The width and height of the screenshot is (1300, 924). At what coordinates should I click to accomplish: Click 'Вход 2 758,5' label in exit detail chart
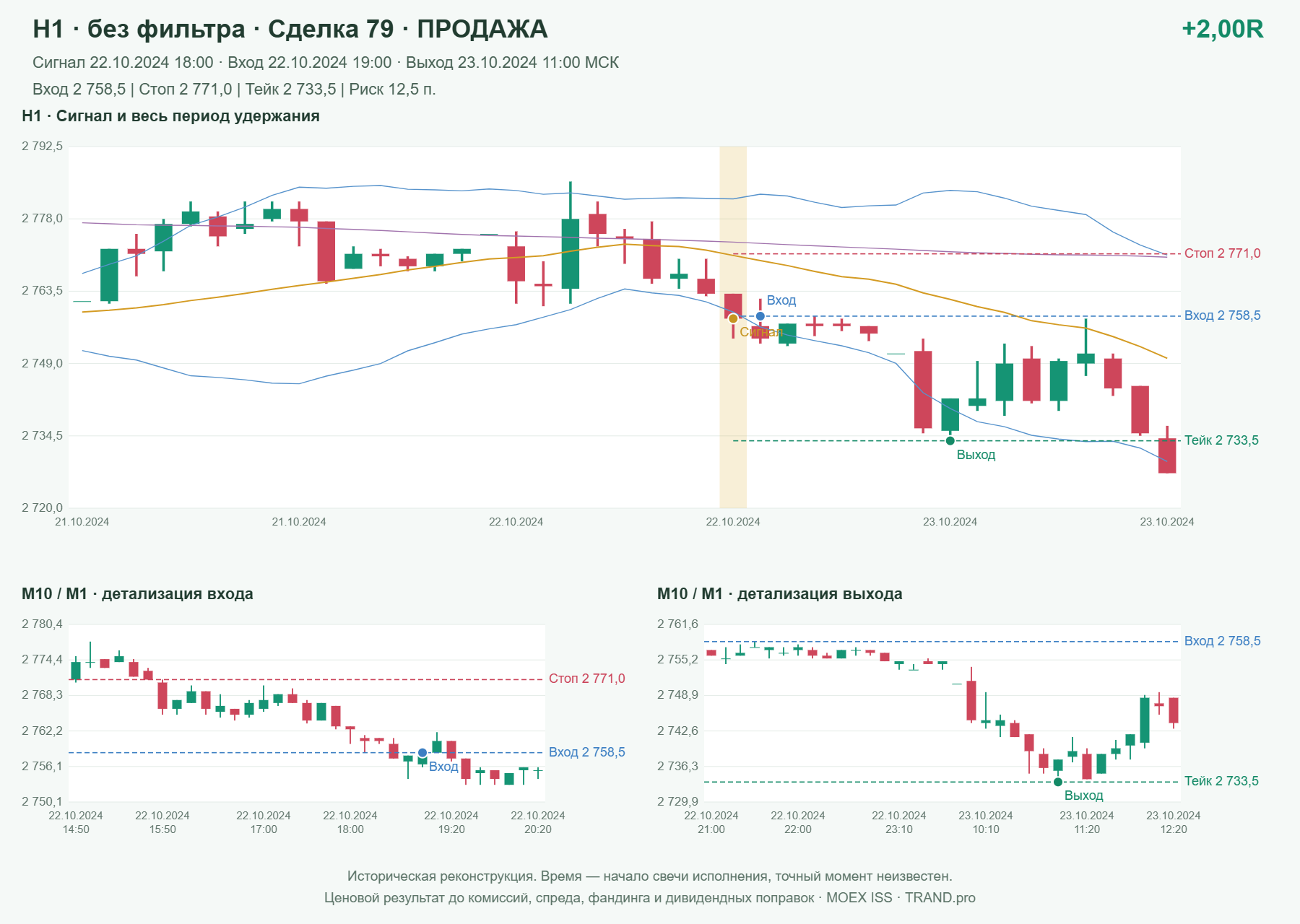point(1222,641)
